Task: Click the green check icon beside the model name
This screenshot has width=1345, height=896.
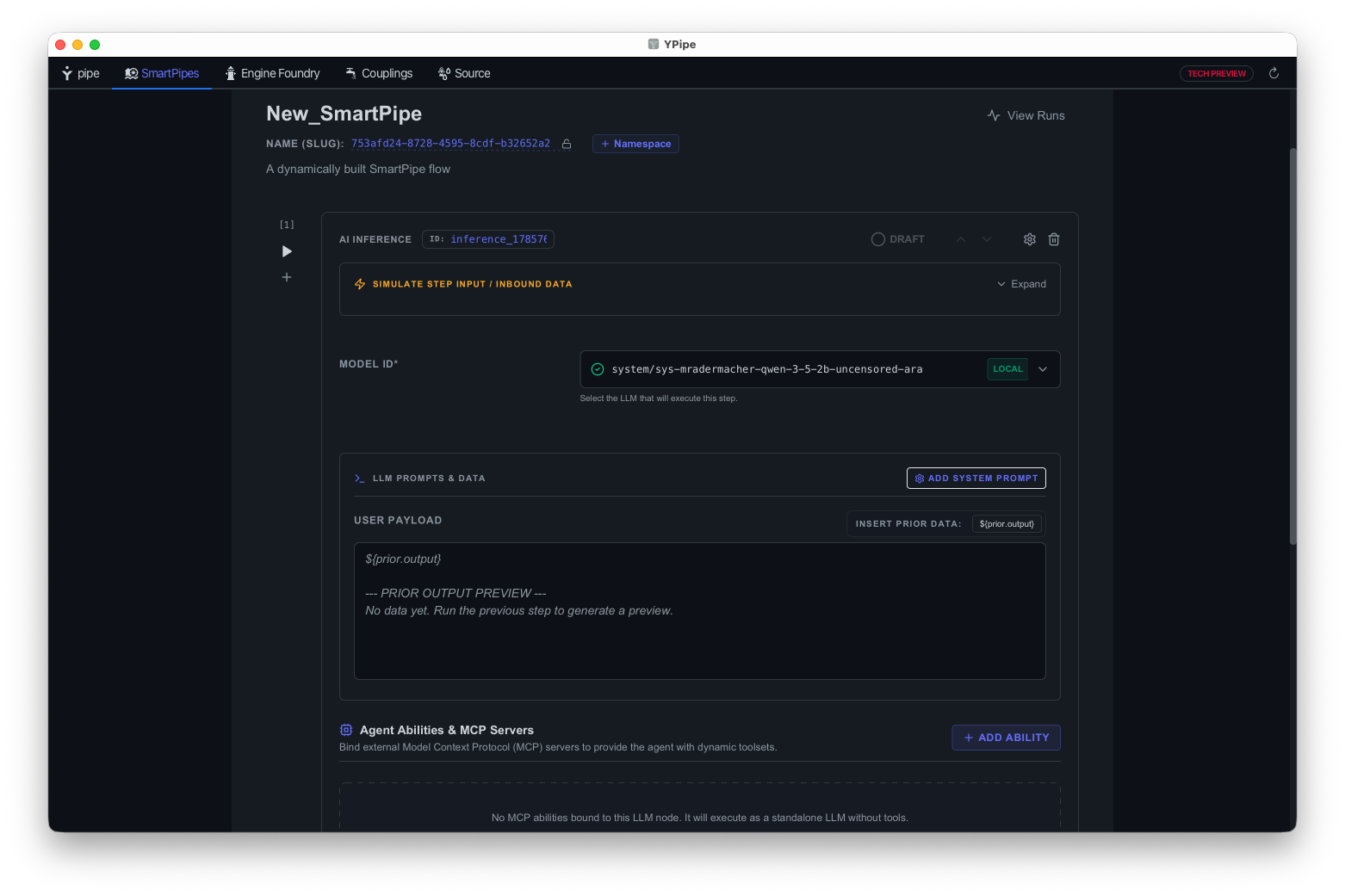Action: (x=598, y=369)
